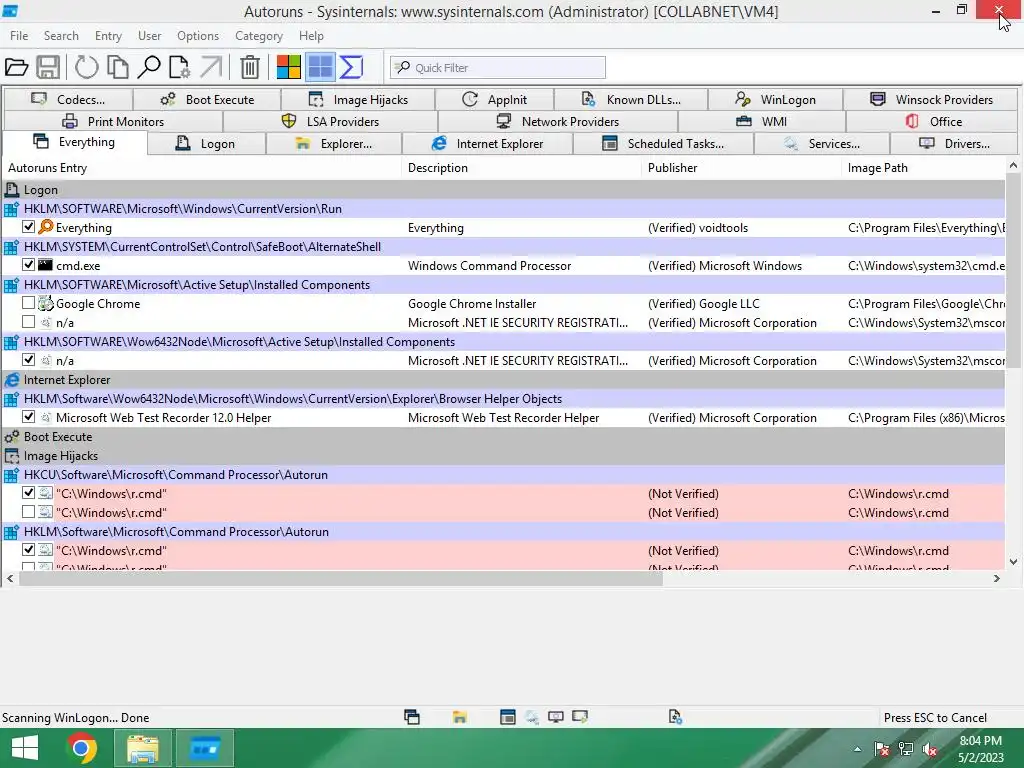The height and width of the screenshot is (768, 1024).
Task: Click the Everything magnifier icon in Run row
Action: (x=46, y=227)
